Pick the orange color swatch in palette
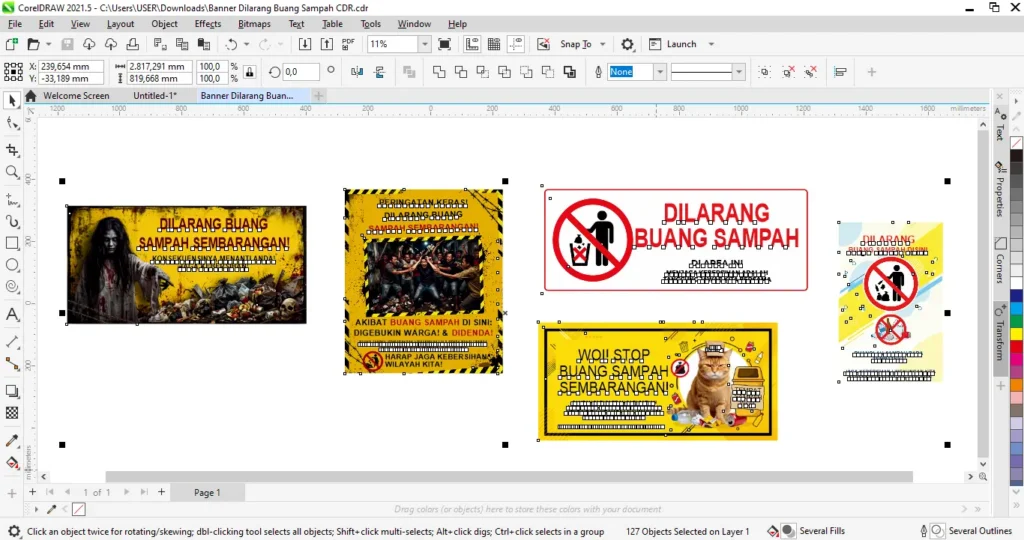 tap(1017, 385)
